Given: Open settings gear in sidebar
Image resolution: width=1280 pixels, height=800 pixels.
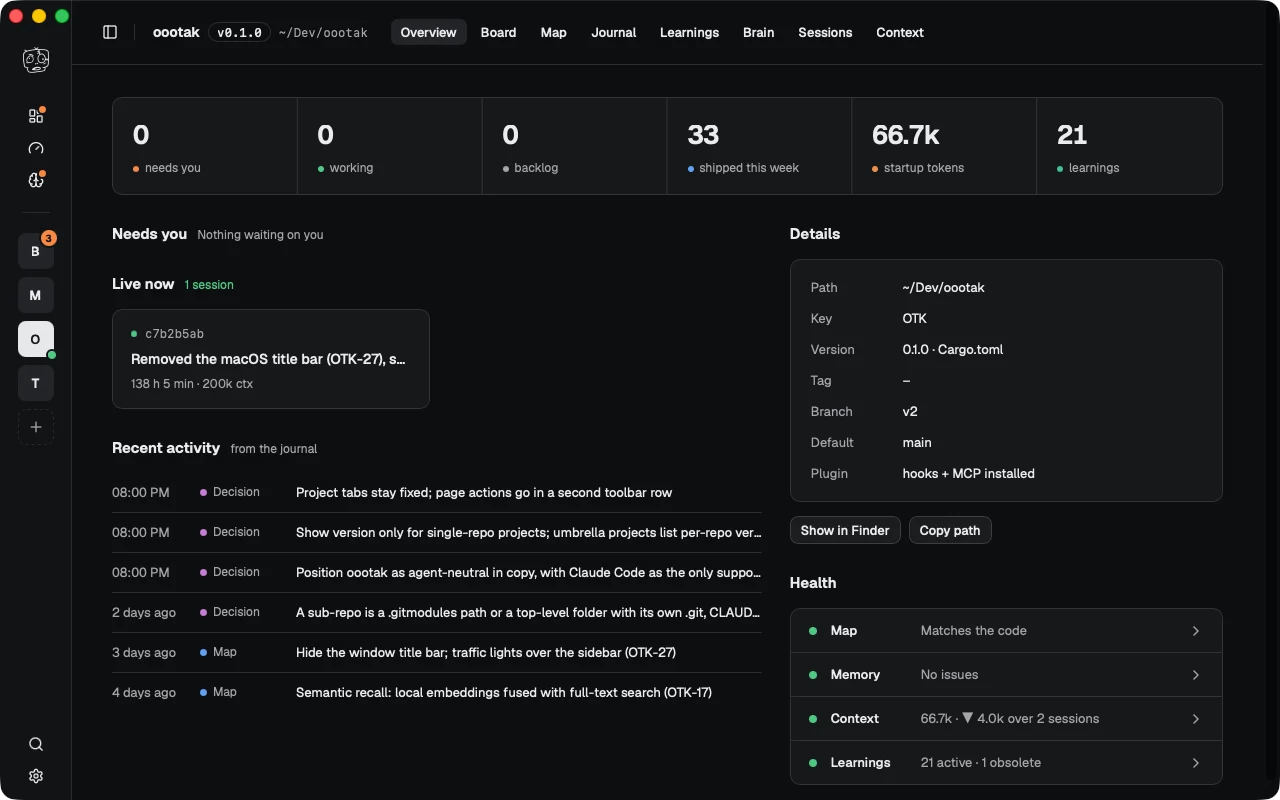Looking at the screenshot, I should pyautogui.click(x=36, y=776).
